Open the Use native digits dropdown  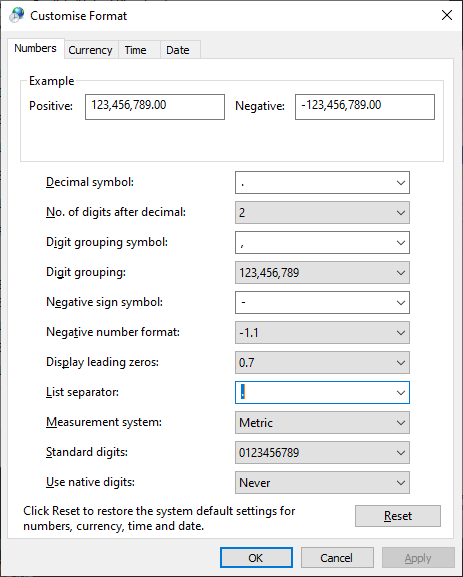(322, 483)
